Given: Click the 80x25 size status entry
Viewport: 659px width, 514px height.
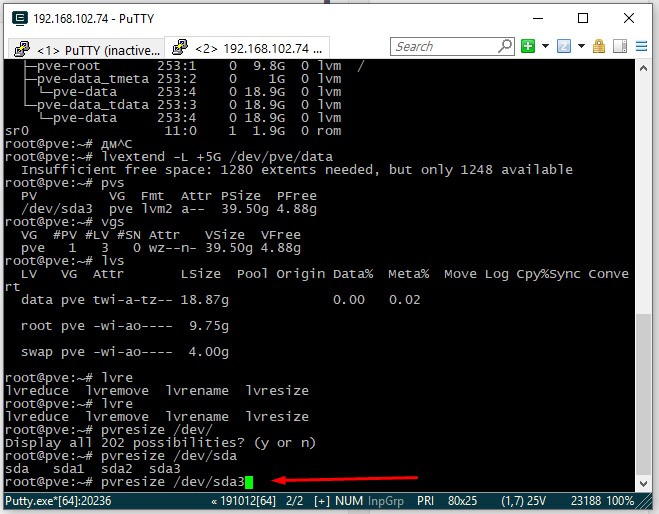Looking at the screenshot, I should tap(462, 501).
